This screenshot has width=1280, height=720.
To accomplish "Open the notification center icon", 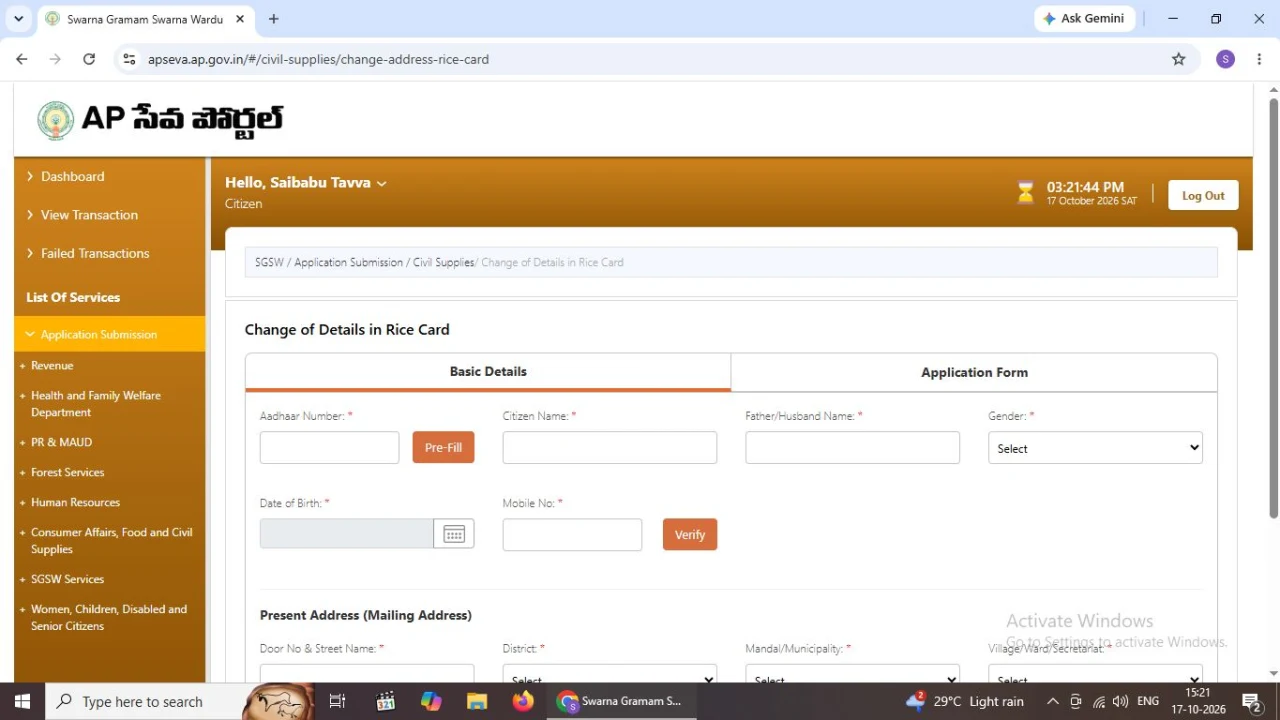I will (x=1251, y=701).
